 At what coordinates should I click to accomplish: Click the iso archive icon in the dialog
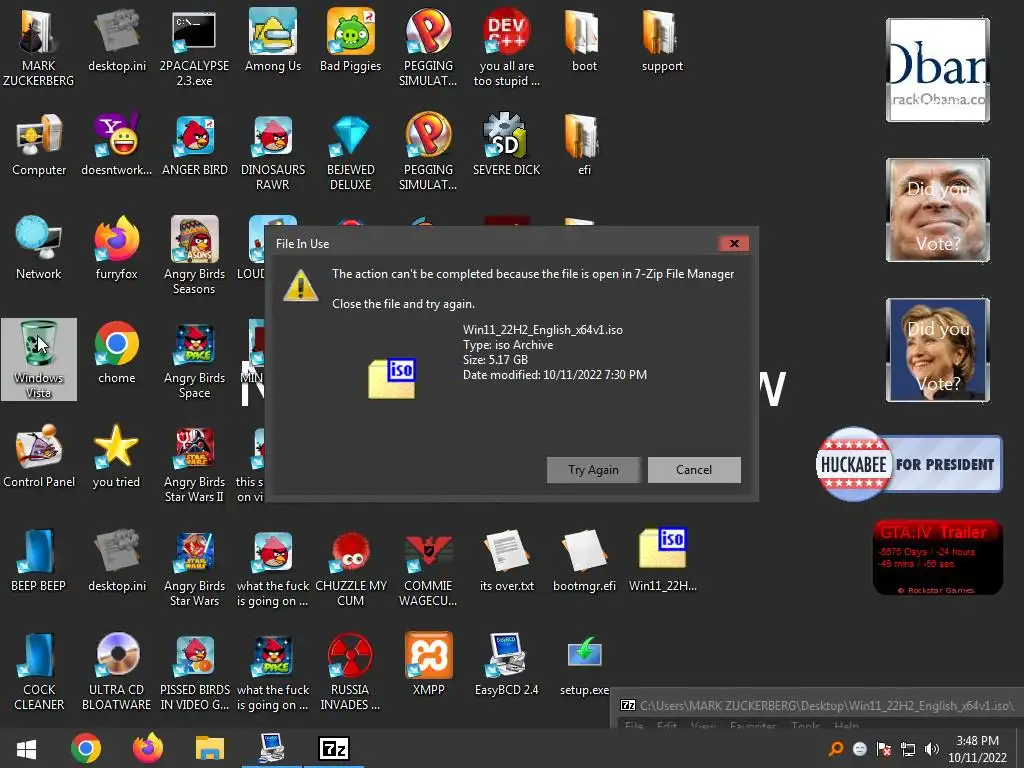pyautogui.click(x=392, y=377)
